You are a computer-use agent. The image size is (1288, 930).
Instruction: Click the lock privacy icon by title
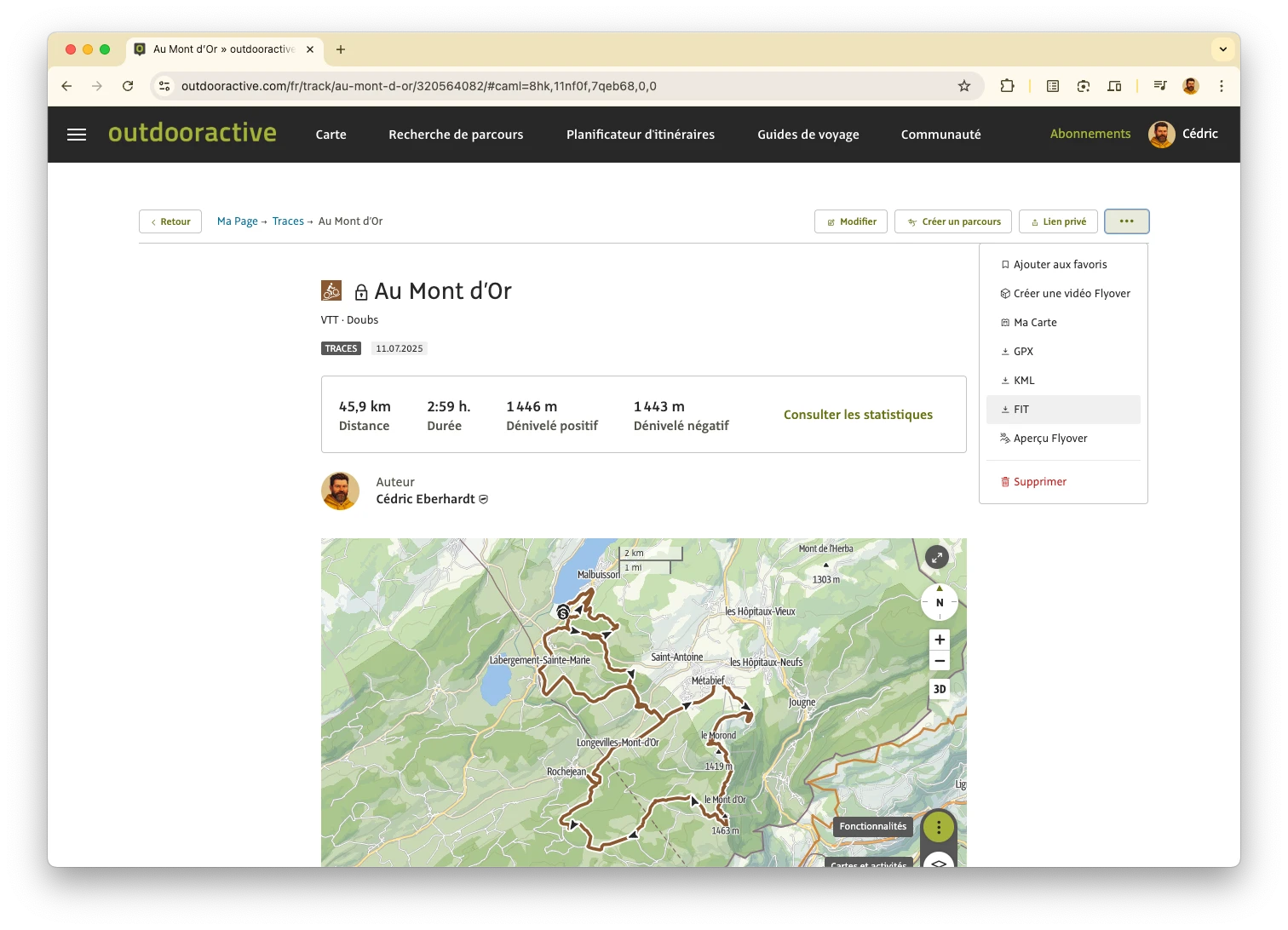[x=361, y=292]
